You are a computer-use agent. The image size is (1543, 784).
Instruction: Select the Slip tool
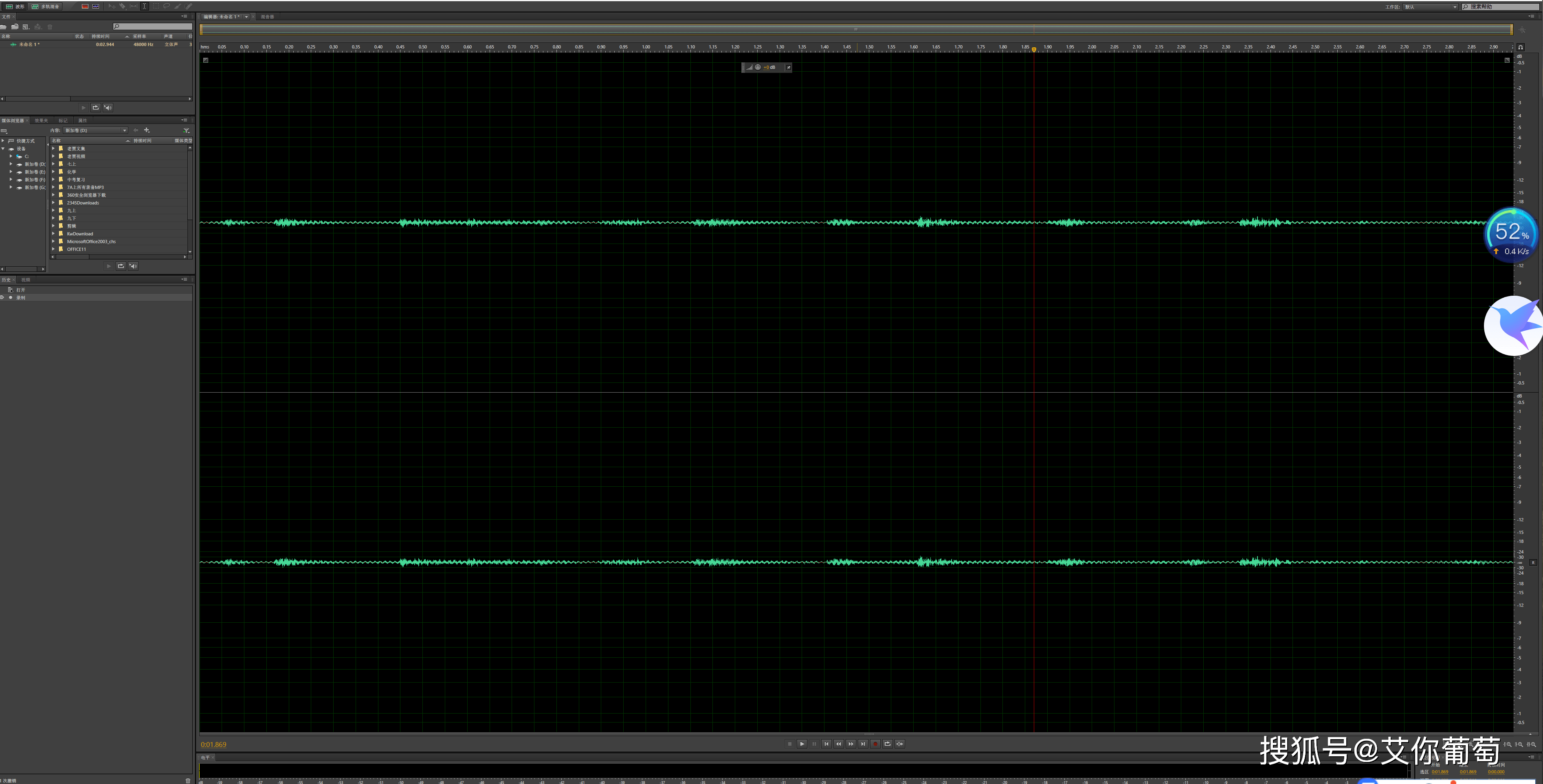pos(134,6)
